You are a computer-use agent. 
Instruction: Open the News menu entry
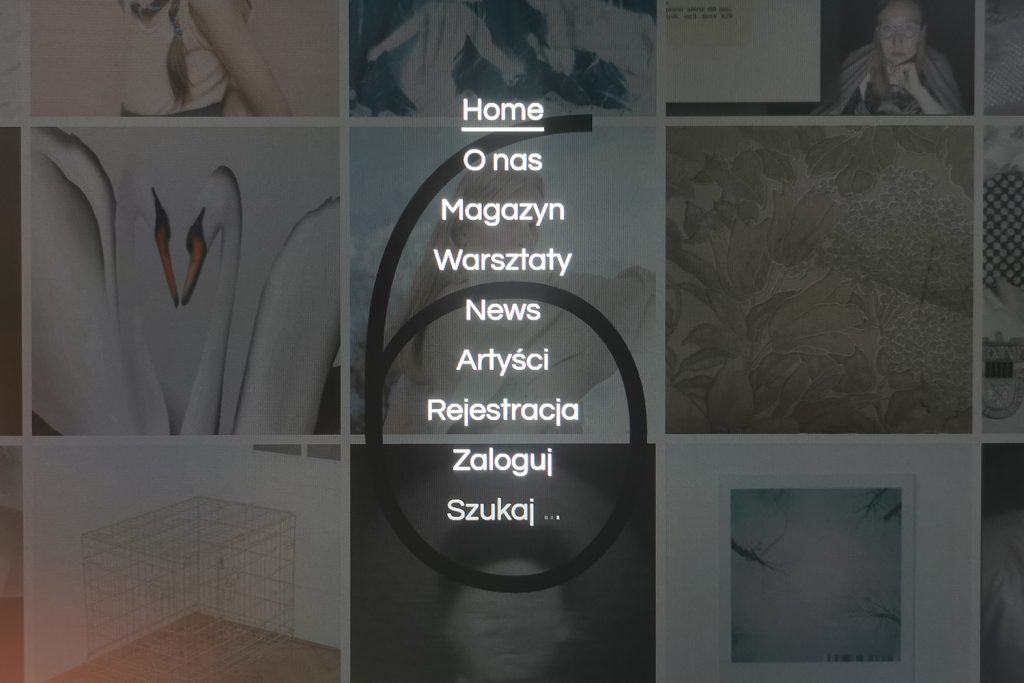click(502, 310)
